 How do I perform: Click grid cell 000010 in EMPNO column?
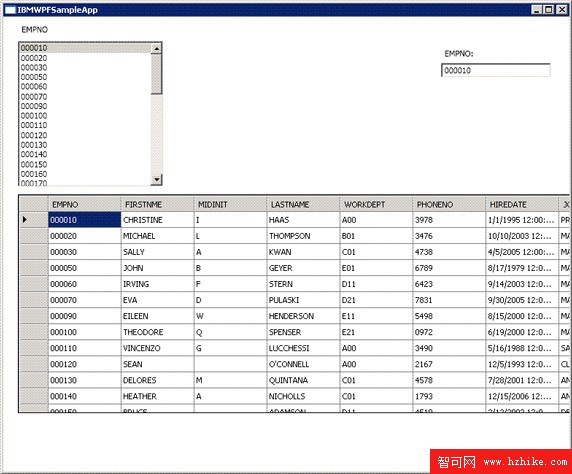click(x=84, y=220)
